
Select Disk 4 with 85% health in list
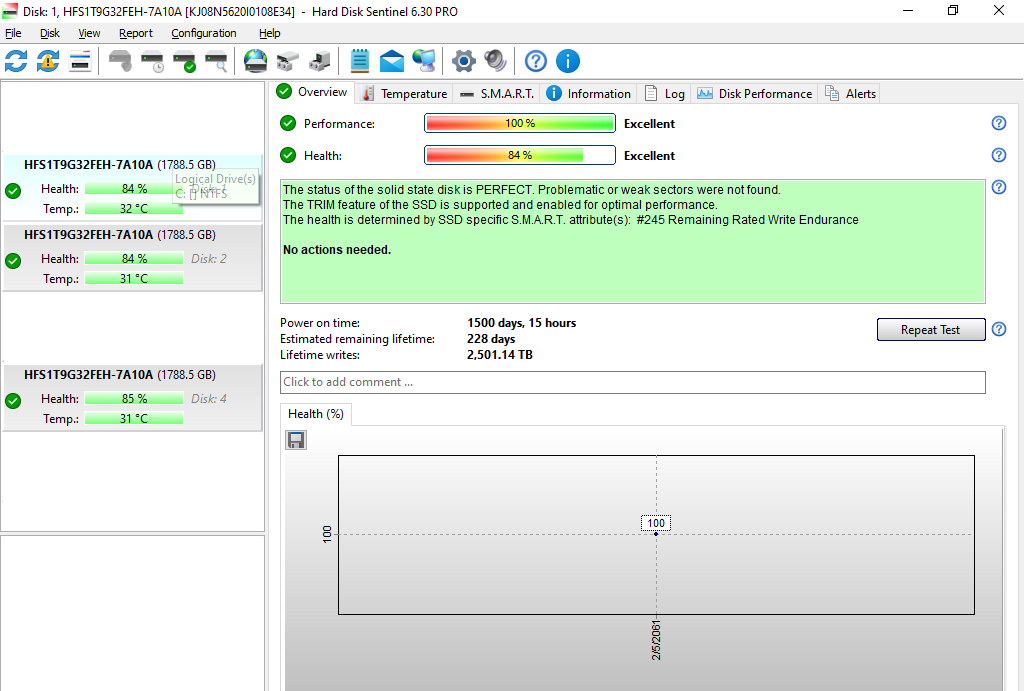pyautogui.click(x=133, y=397)
